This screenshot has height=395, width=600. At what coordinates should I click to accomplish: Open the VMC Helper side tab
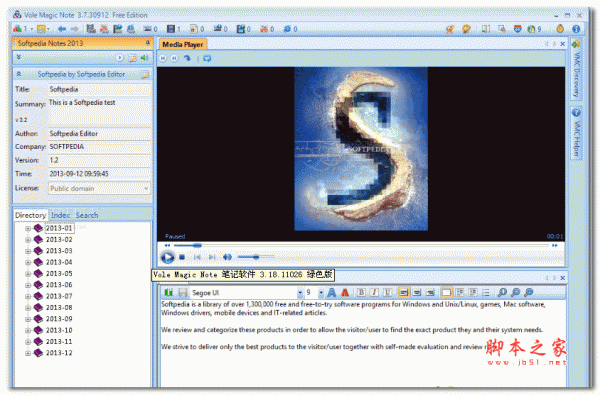click(x=576, y=132)
